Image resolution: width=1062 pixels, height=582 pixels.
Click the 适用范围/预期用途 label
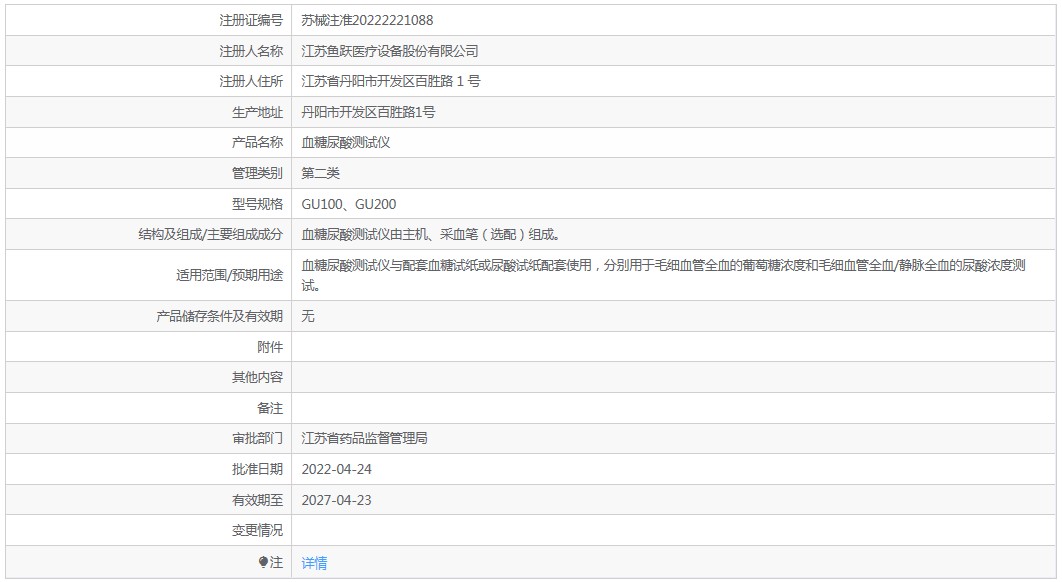[x=230, y=275]
